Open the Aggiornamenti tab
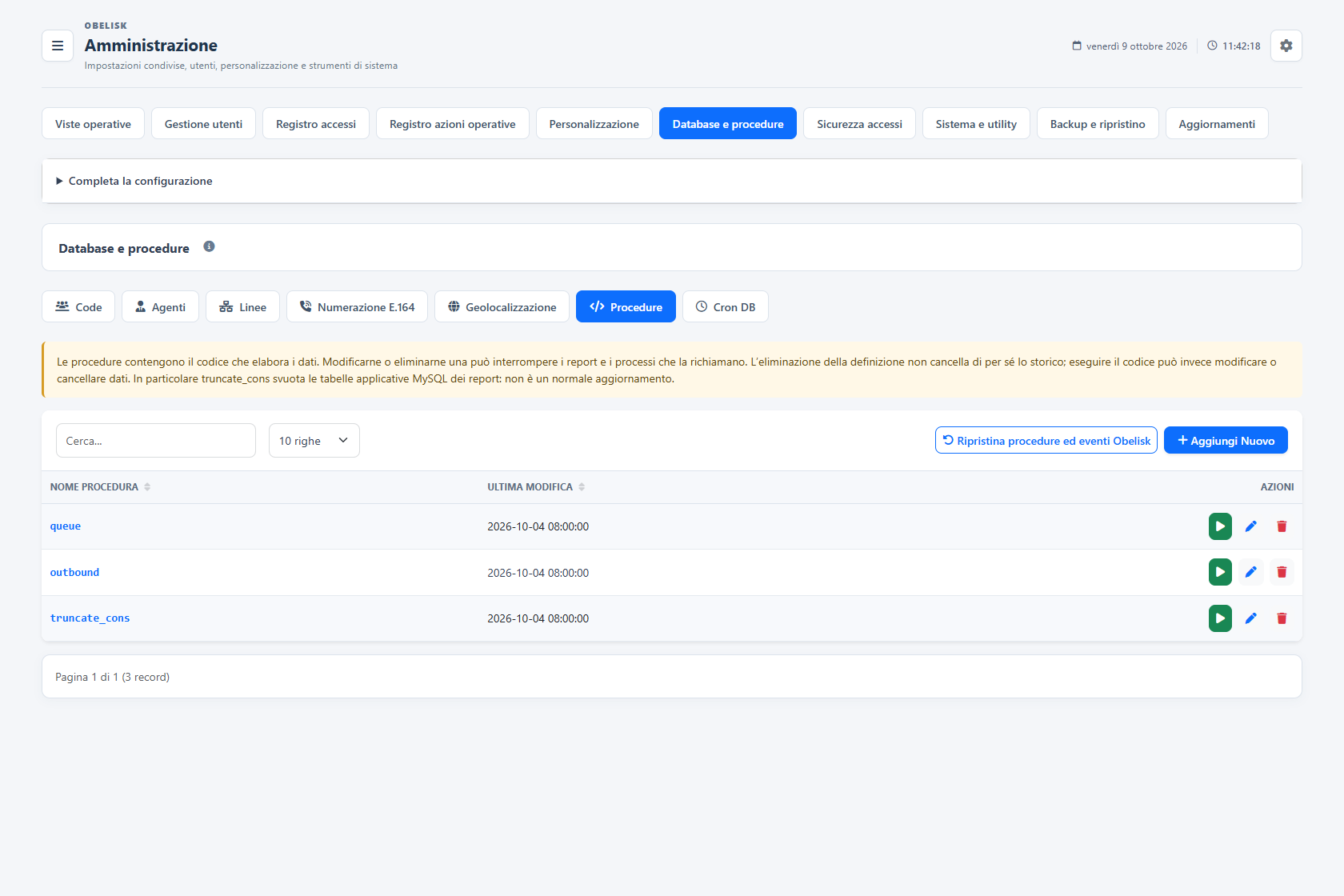1344x896 pixels. pos(1217,123)
